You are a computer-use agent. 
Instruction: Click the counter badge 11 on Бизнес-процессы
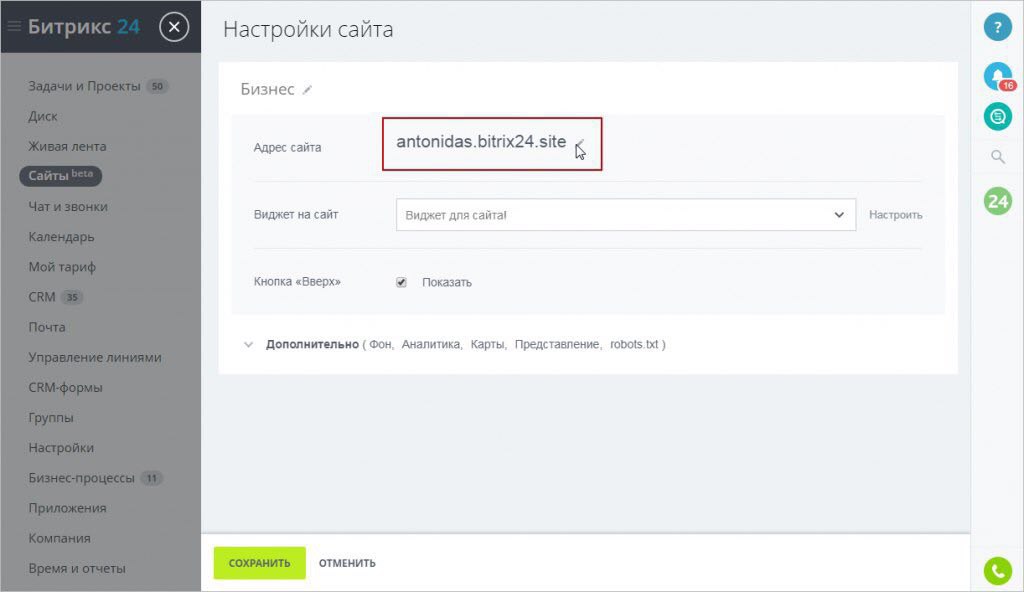point(151,478)
